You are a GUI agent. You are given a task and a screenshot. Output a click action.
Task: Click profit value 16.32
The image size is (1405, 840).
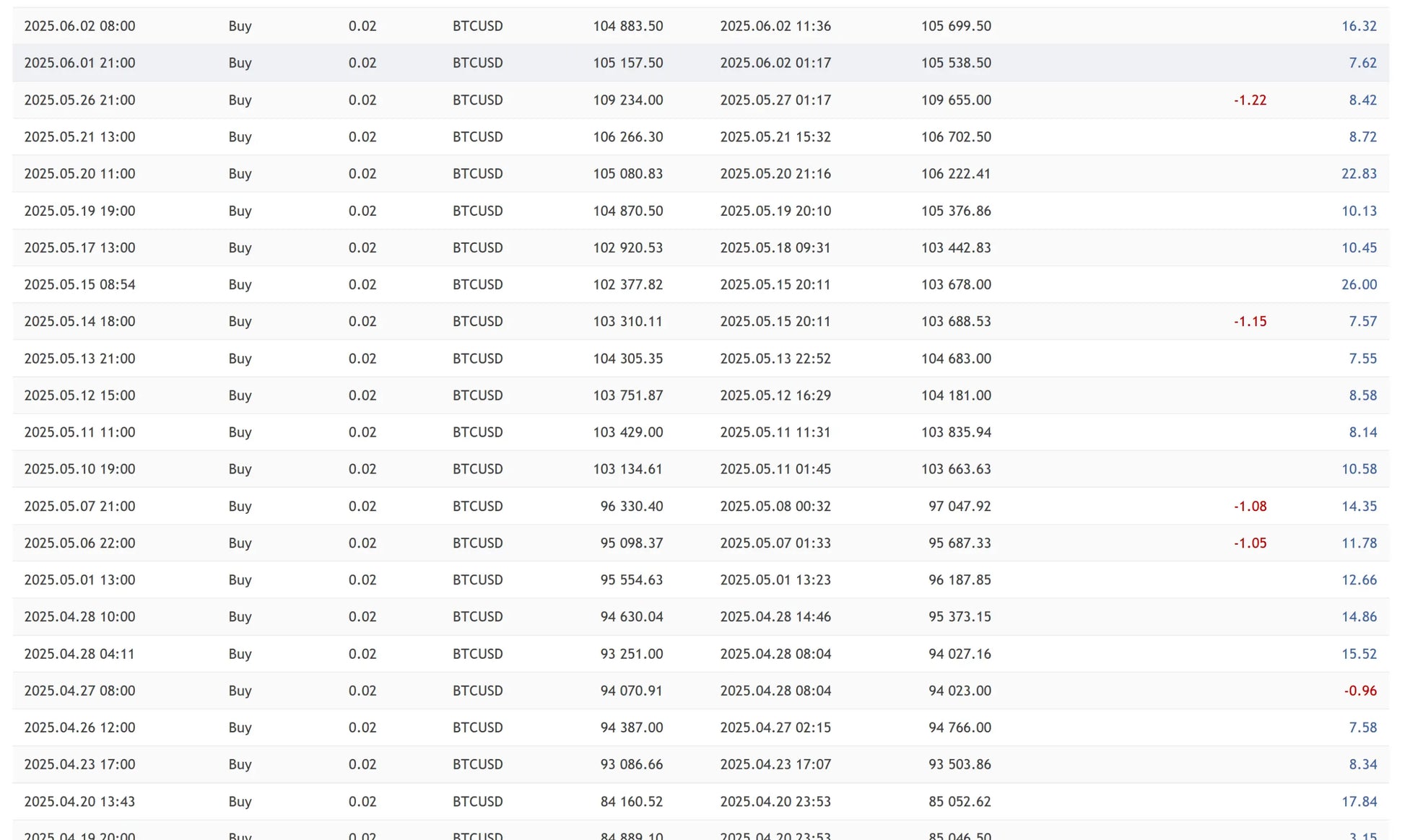pyautogui.click(x=1359, y=26)
